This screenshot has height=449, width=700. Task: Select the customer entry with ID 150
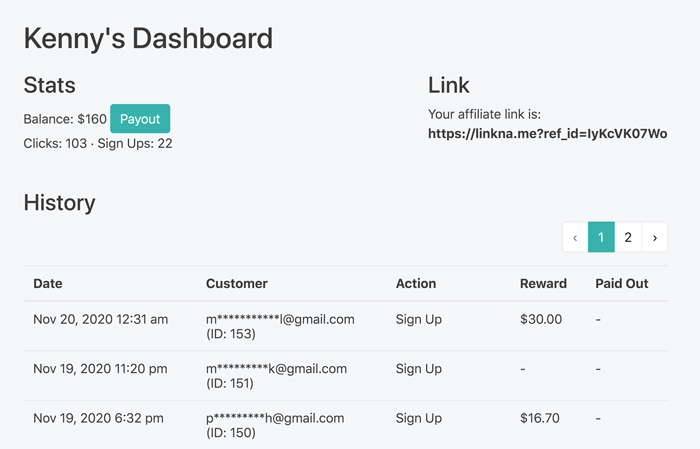[x=275, y=425]
